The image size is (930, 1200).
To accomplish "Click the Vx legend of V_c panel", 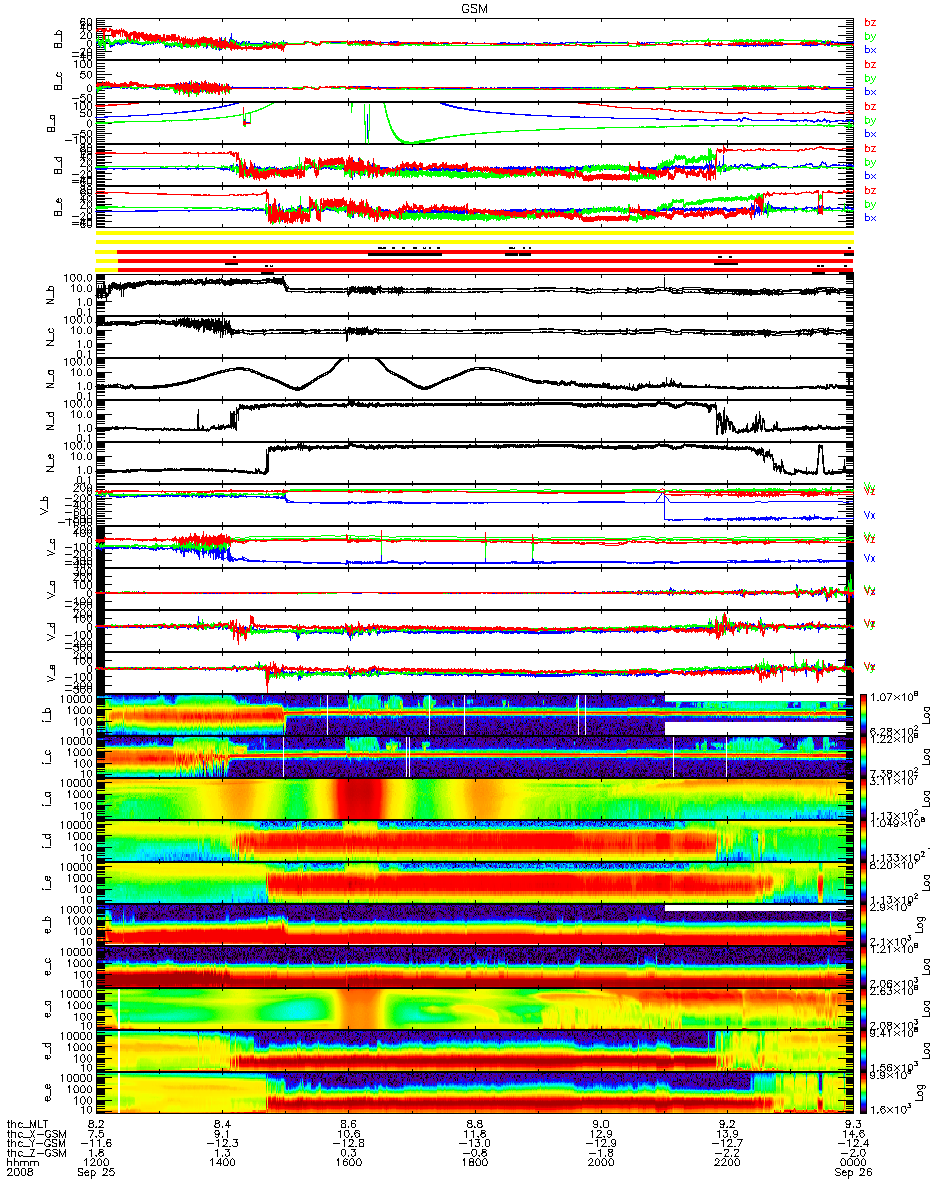I will [869, 558].
